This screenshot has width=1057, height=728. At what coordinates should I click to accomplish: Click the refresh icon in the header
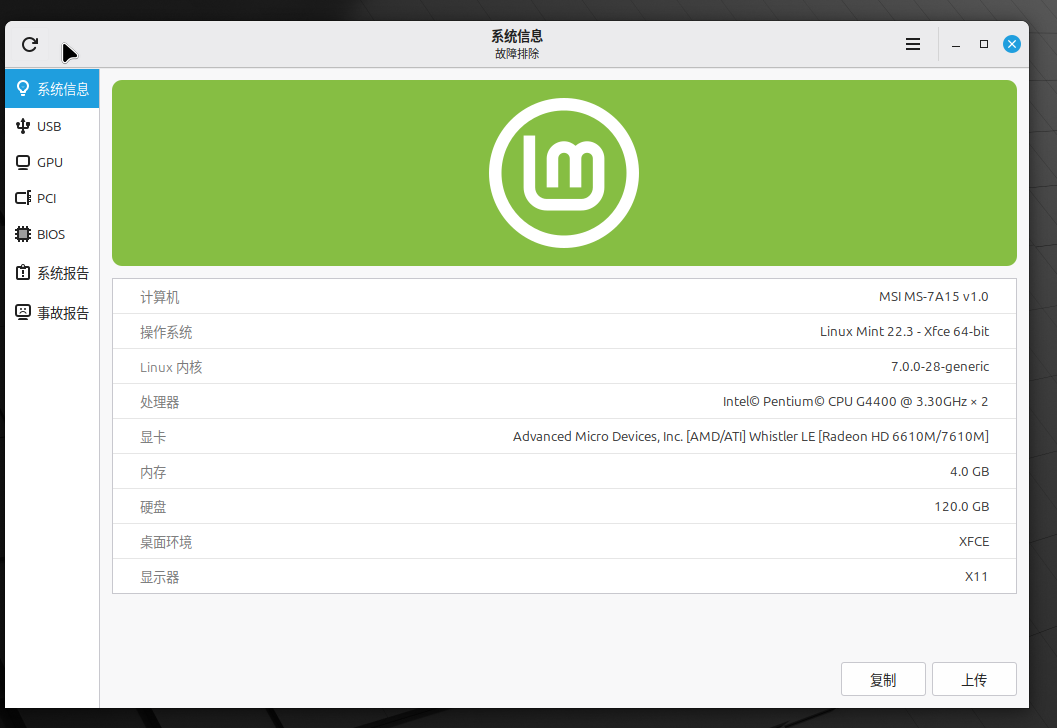coord(30,44)
